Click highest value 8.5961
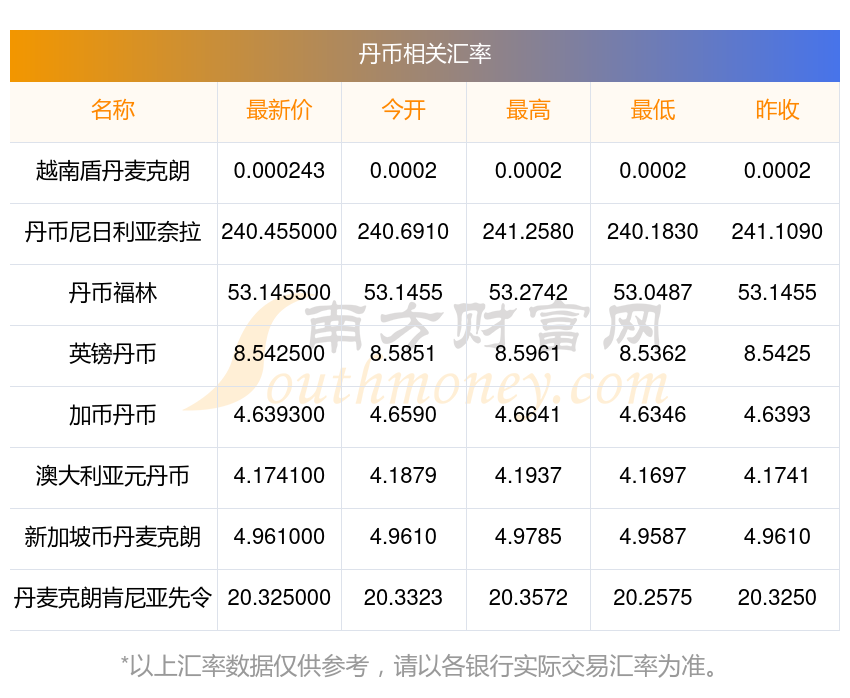The width and height of the screenshot is (850, 698). point(528,354)
